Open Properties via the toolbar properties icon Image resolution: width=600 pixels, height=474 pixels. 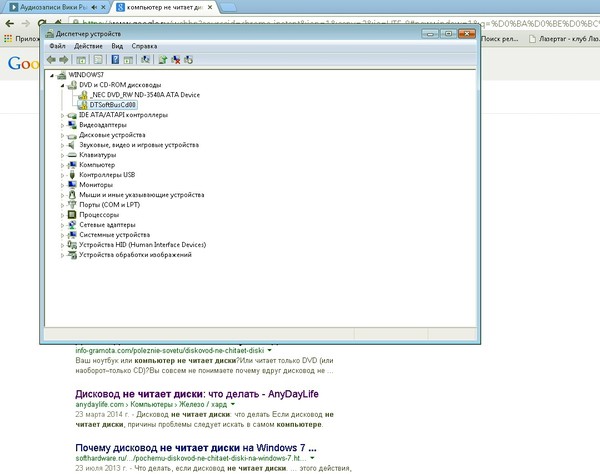click(98, 60)
